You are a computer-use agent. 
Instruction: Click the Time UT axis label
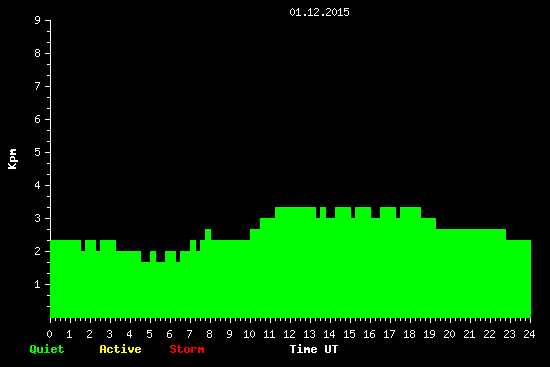(314, 349)
